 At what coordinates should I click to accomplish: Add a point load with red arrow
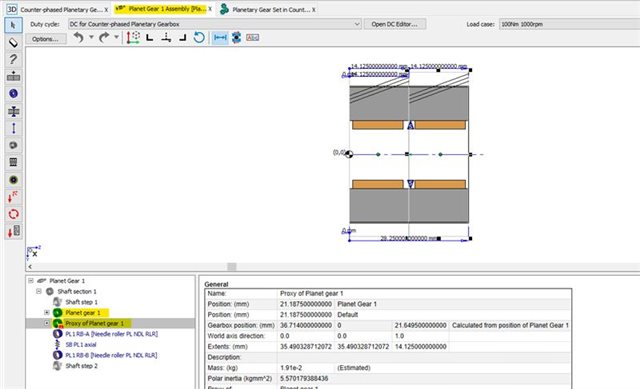click(x=13, y=197)
